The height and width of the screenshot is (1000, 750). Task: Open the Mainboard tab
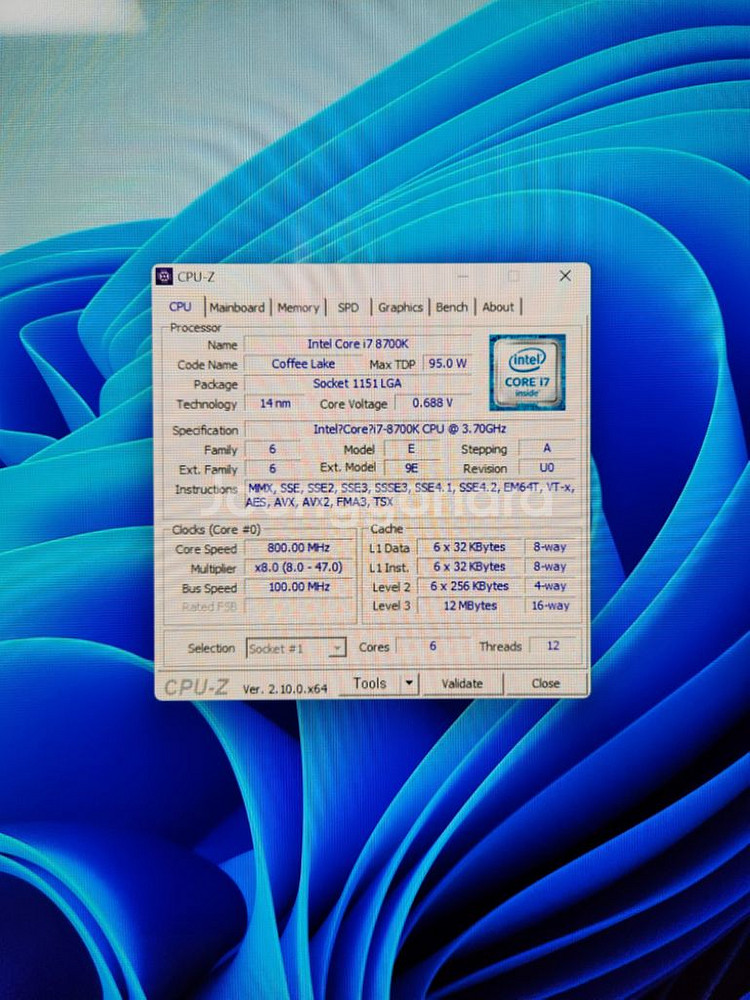point(237,307)
